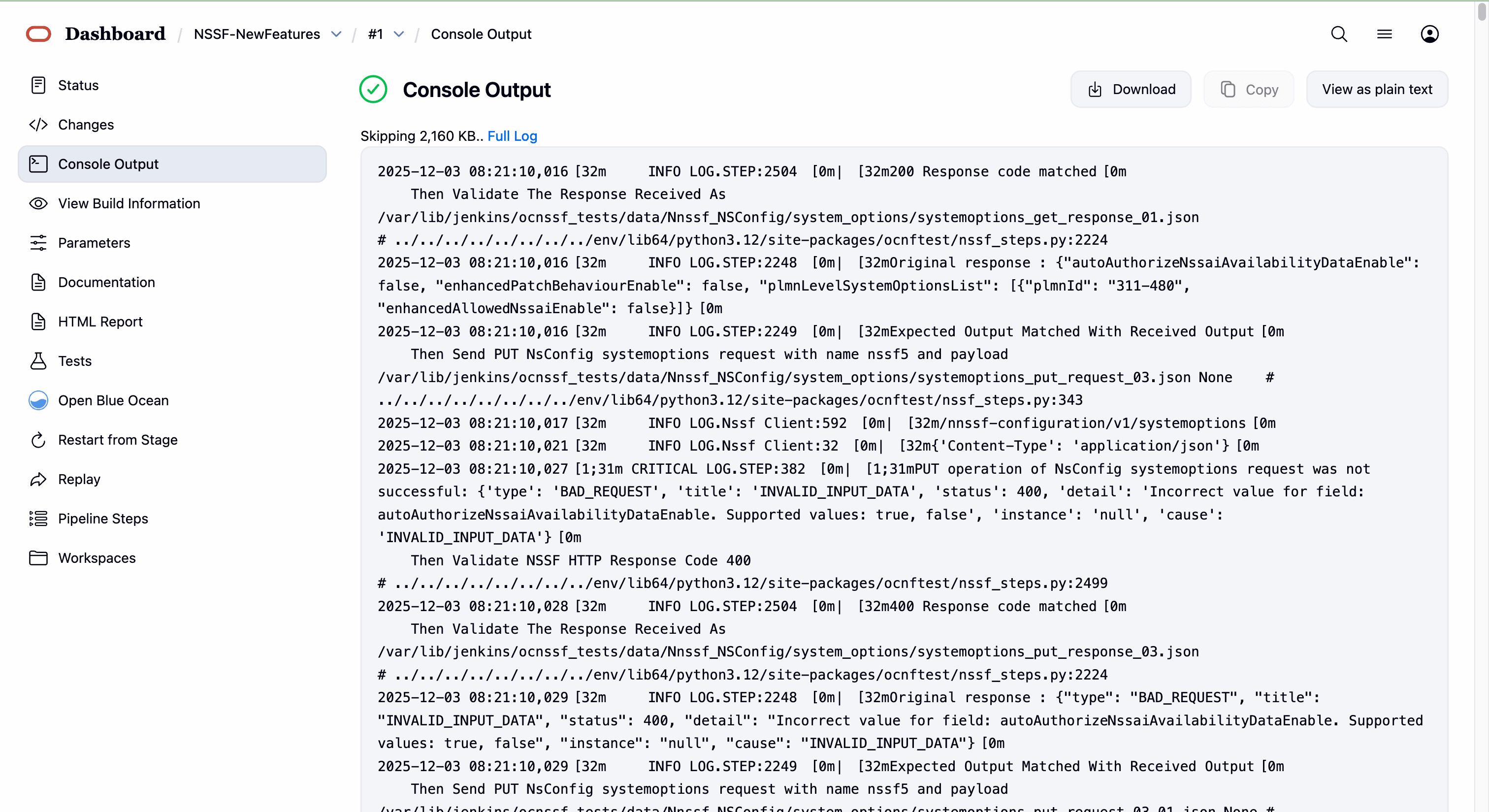
Task: Click the Download button
Action: pyautogui.click(x=1131, y=90)
